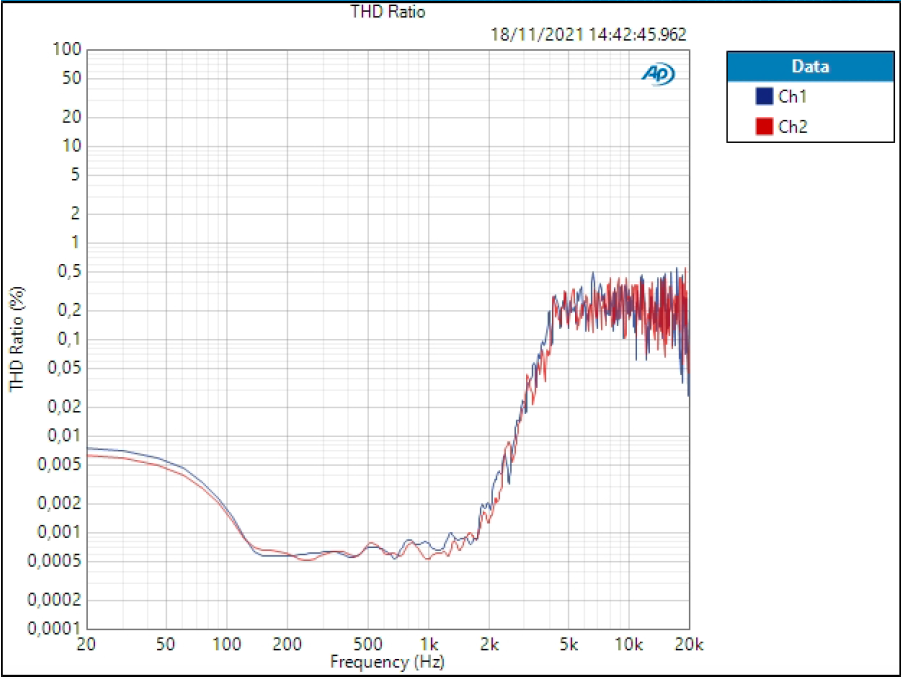Click the 0,5 tick label on Y axis

point(70,271)
